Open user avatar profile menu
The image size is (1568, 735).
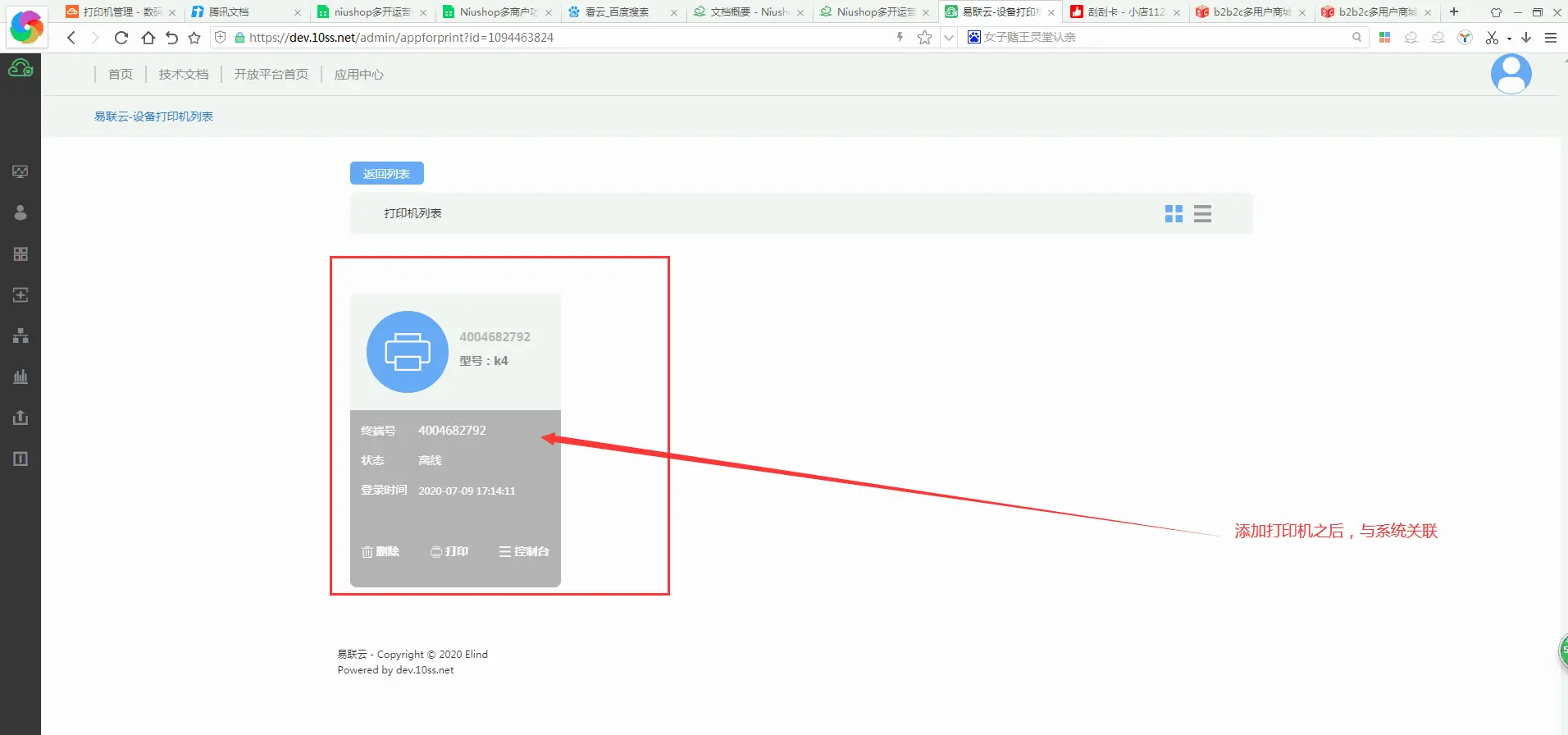tap(1511, 74)
